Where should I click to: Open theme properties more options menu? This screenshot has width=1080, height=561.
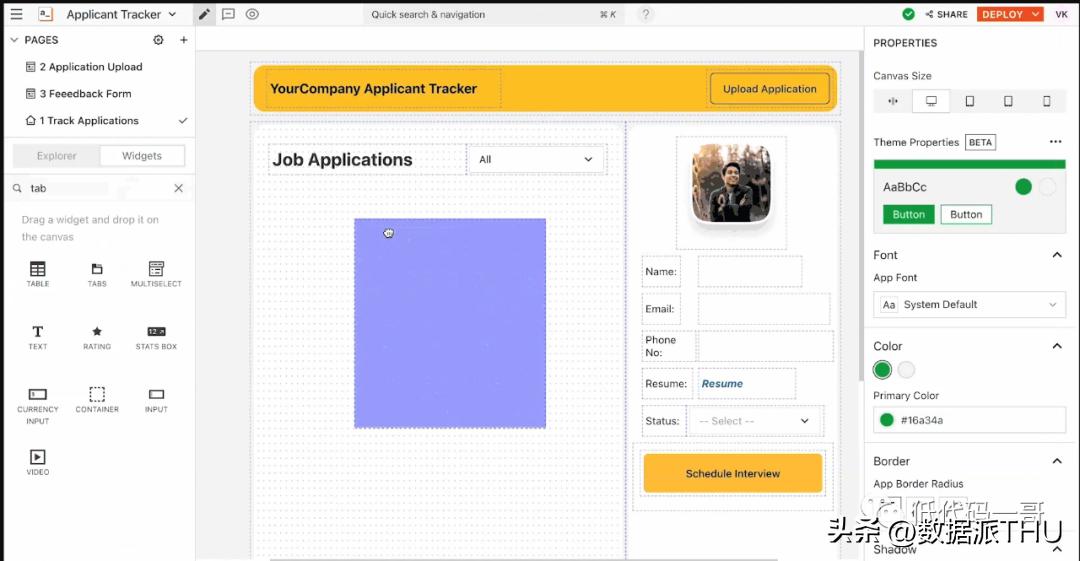(x=1055, y=142)
